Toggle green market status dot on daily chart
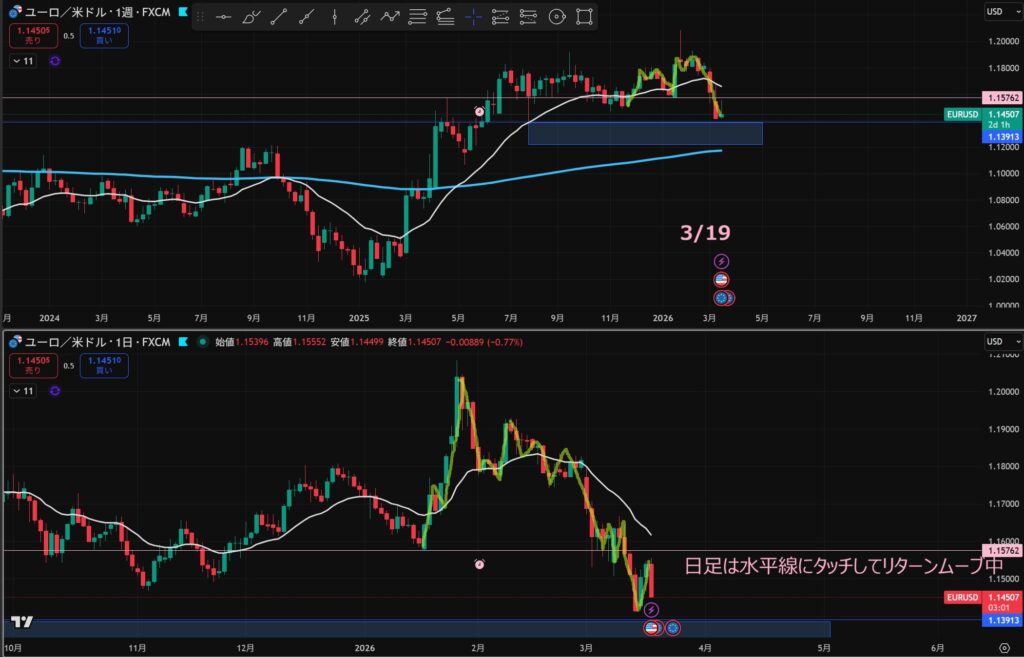Image resolution: width=1024 pixels, height=657 pixels. [204, 342]
